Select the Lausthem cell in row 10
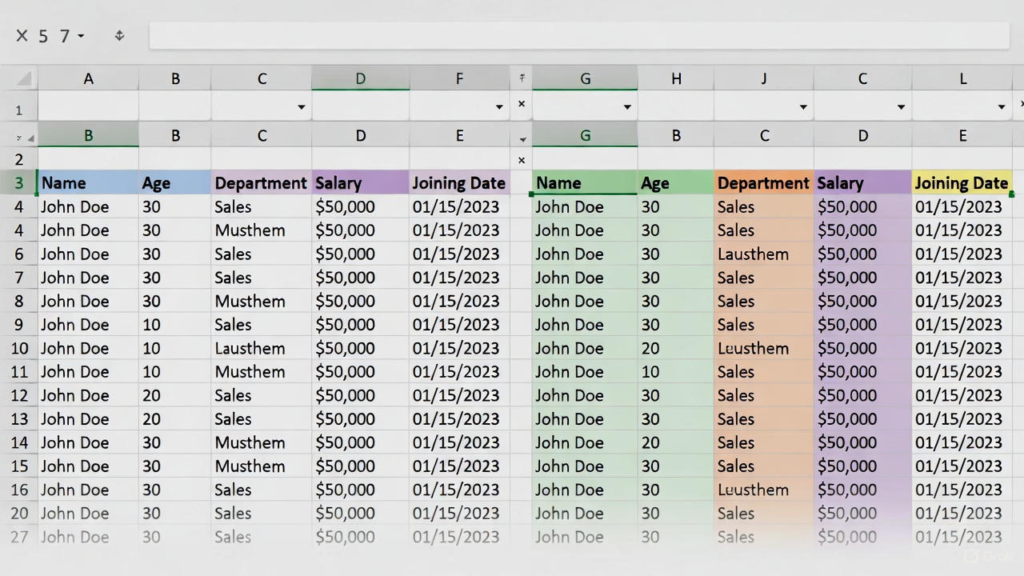Image resolution: width=1024 pixels, height=576 pixels. click(x=260, y=348)
